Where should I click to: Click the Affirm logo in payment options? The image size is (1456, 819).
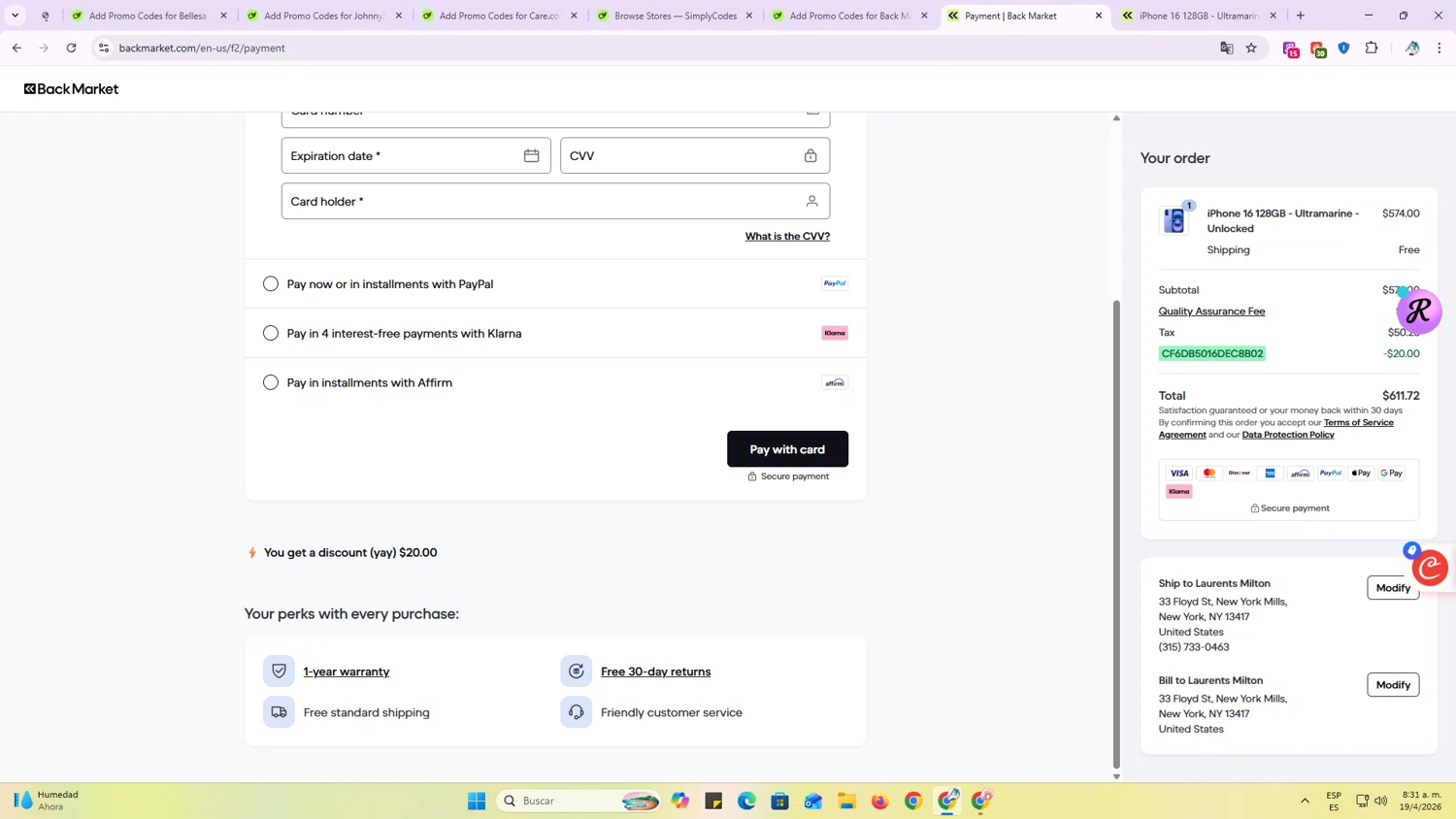tap(835, 382)
